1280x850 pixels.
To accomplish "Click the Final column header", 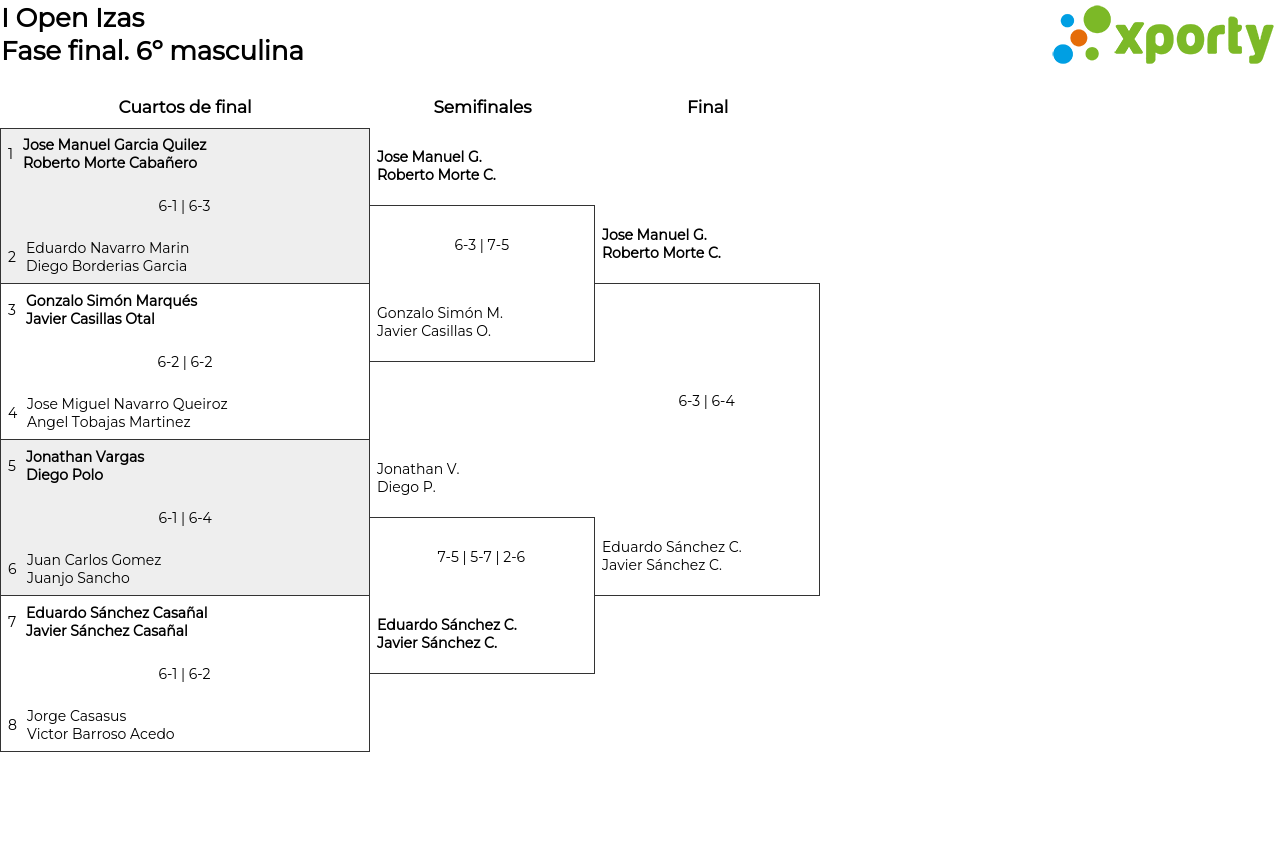I will 707,107.
